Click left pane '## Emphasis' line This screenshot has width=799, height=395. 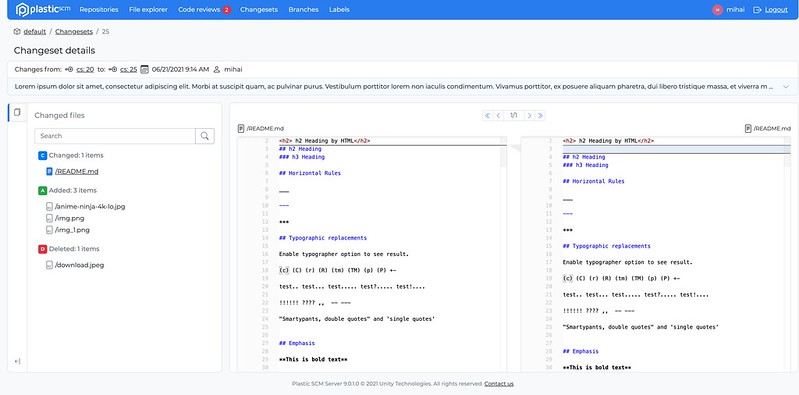297,344
